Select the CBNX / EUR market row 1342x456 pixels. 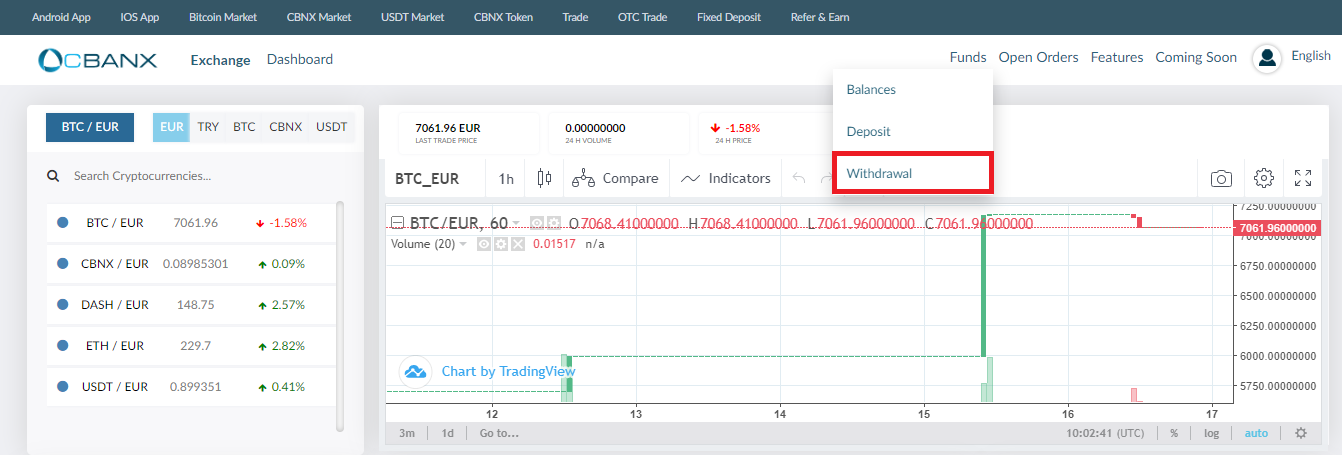click(189, 264)
